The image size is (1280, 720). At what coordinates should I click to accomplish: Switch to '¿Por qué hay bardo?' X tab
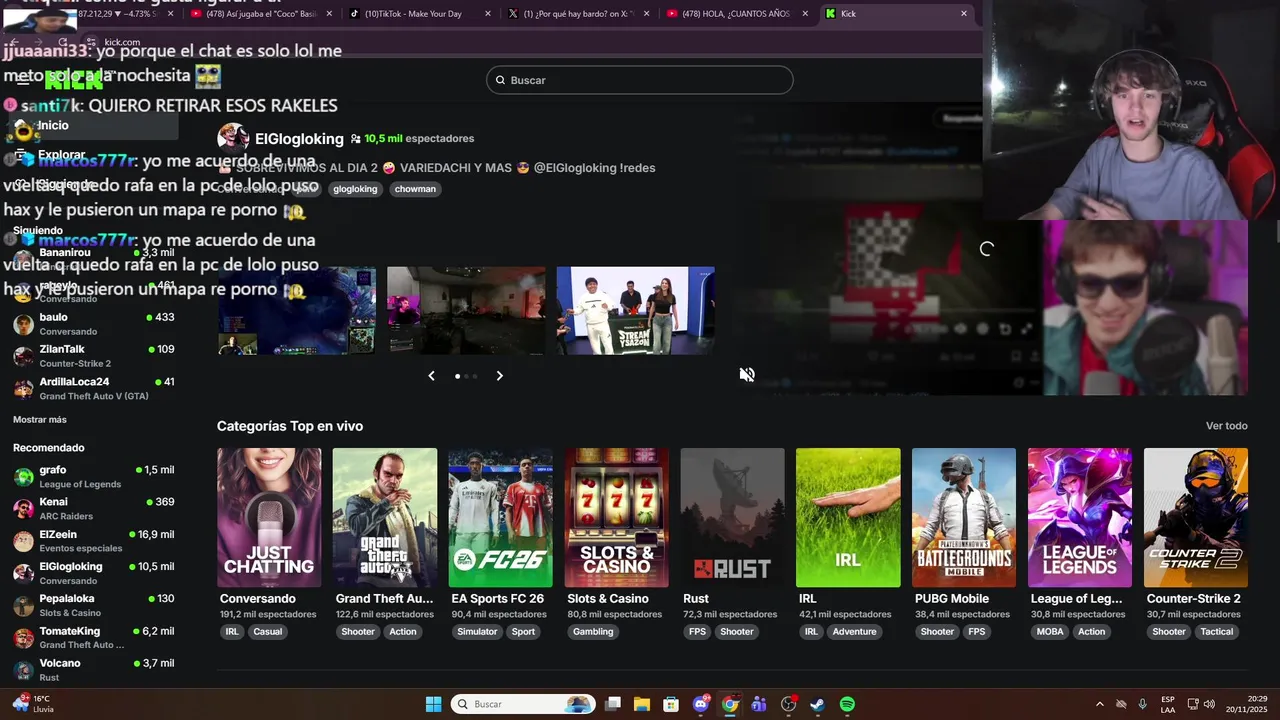coord(578,14)
